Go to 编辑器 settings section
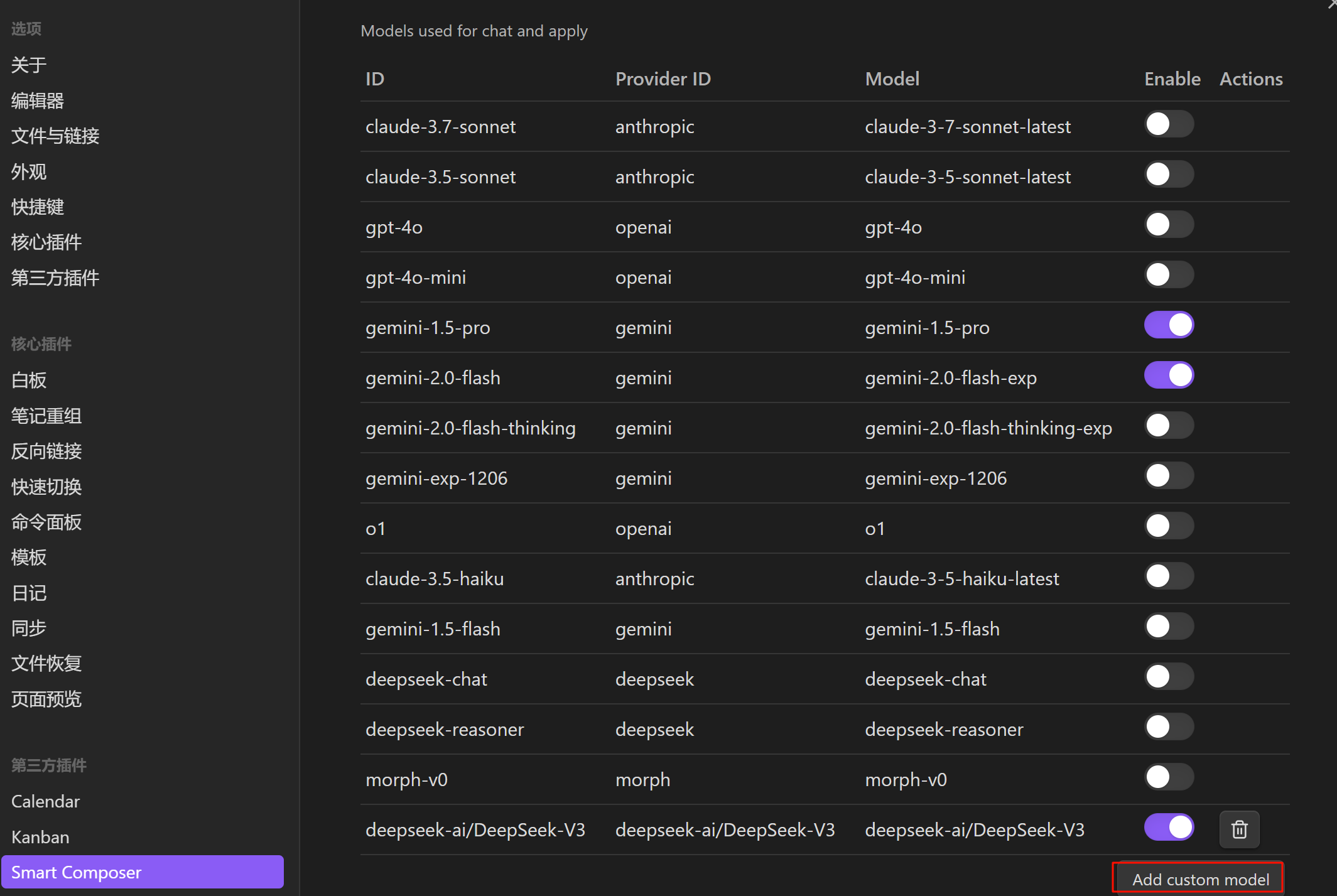The image size is (1337, 896). point(38,100)
